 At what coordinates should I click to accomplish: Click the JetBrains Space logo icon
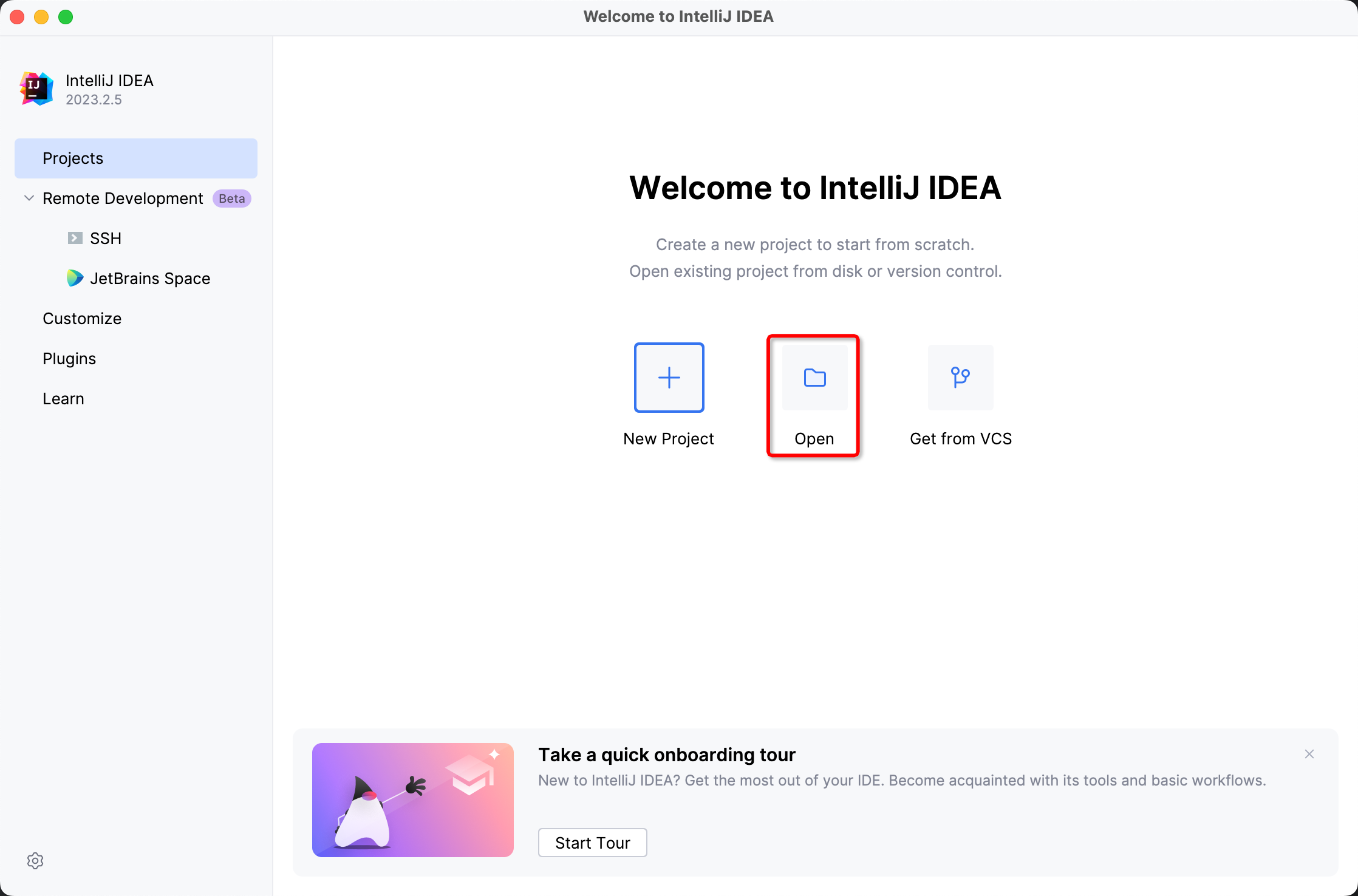pyautogui.click(x=75, y=278)
